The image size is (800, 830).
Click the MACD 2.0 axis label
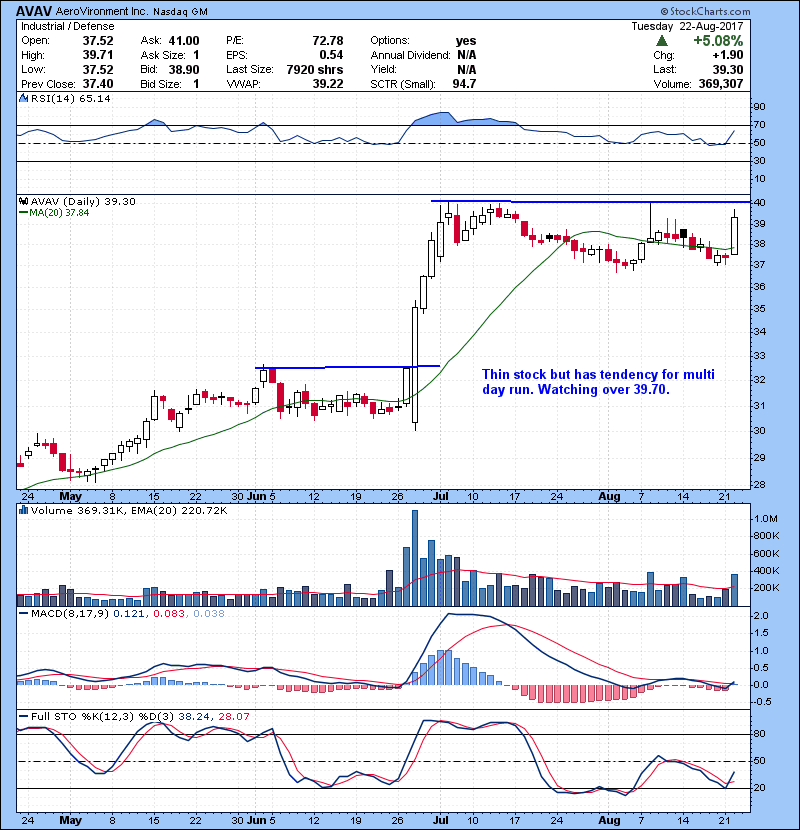(761, 616)
